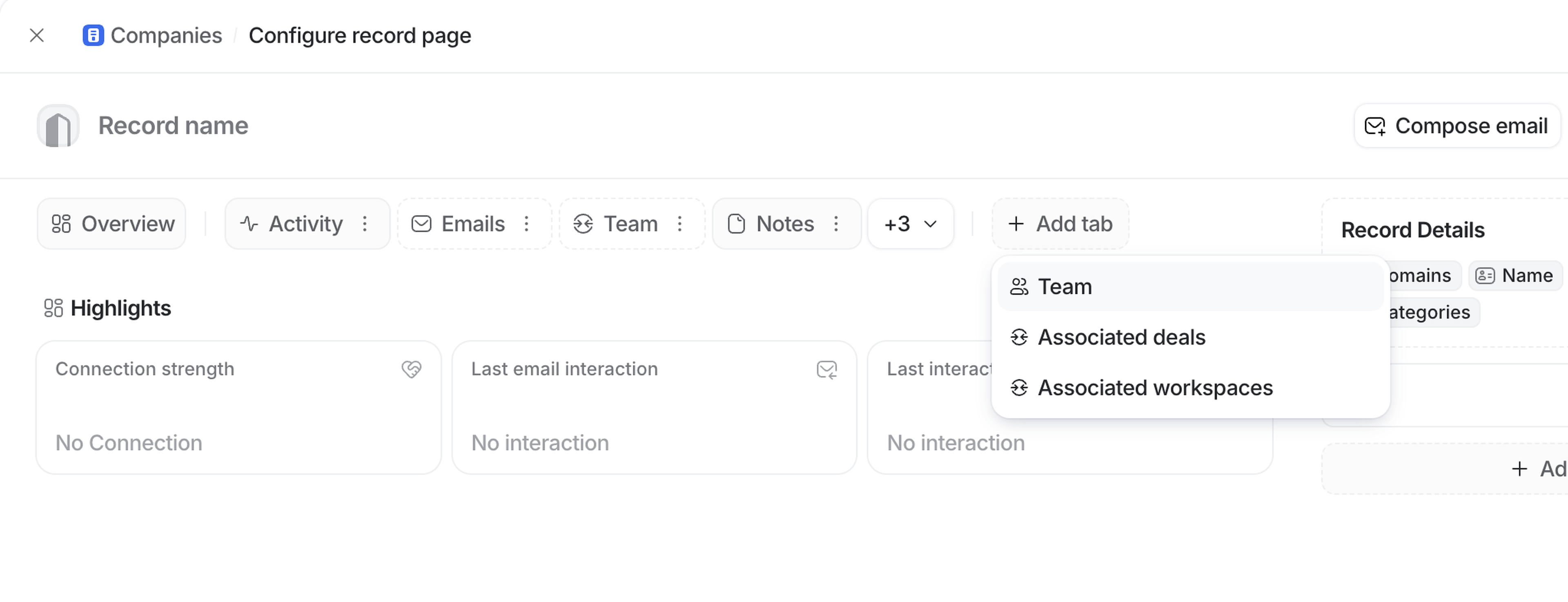Click the record avatar icon
The image size is (1568, 602).
(x=58, y=126)
